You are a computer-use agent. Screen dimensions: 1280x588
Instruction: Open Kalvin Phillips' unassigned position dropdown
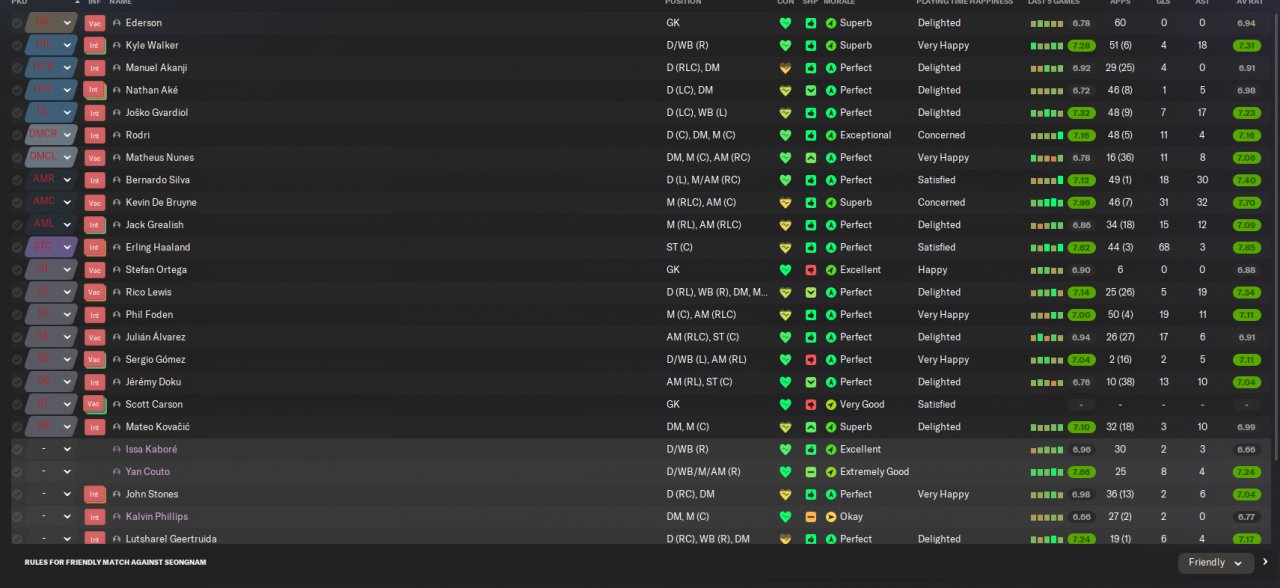52,517
